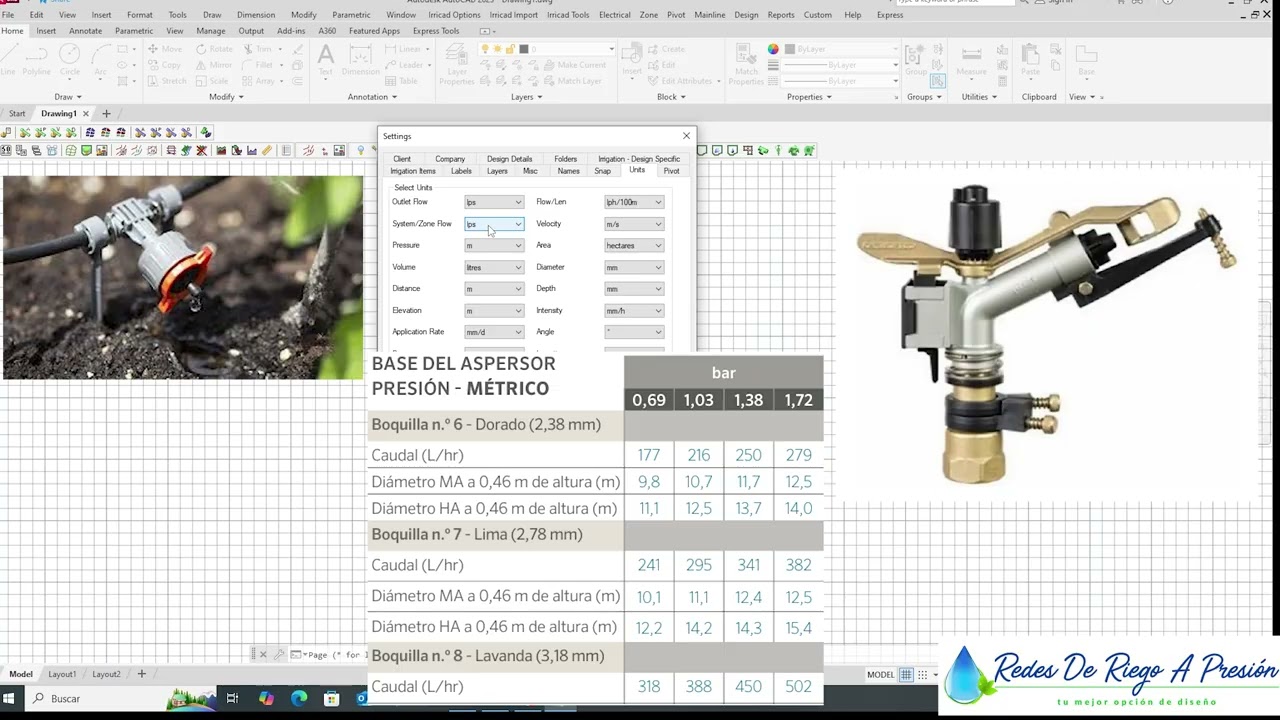Click the drip emitter photo
The image size is (1280, 720).
(x=183, y=277)
